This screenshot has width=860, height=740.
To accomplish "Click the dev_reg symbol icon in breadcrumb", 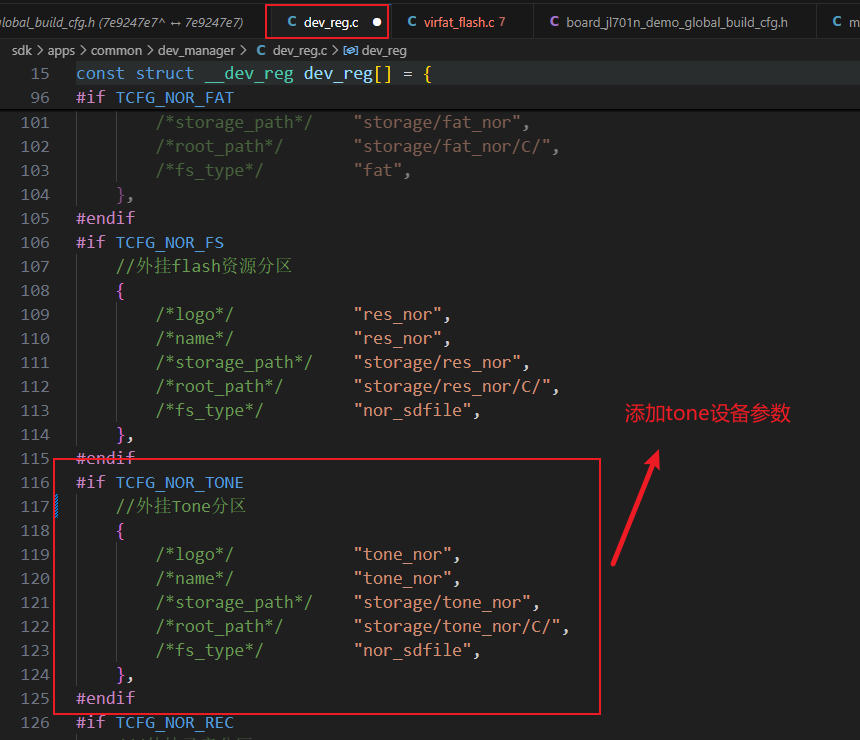I will 350,50.
